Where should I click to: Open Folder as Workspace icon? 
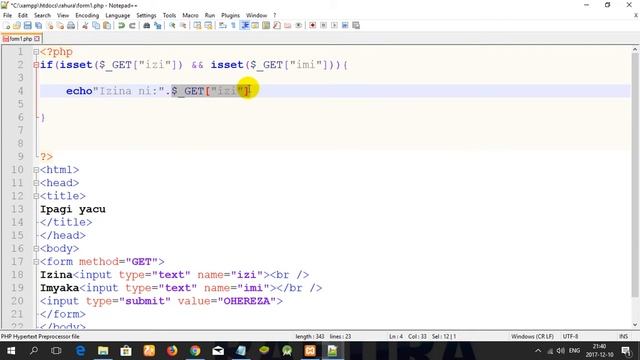click(288, 25)
